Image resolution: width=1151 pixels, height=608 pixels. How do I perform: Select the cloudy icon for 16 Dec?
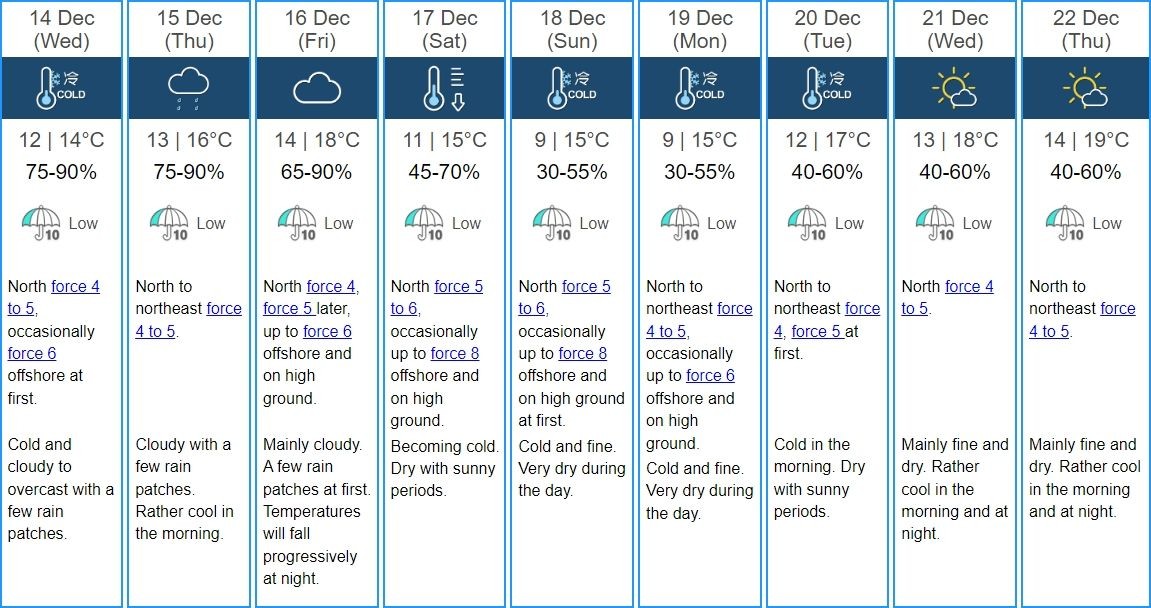(316, 88)
